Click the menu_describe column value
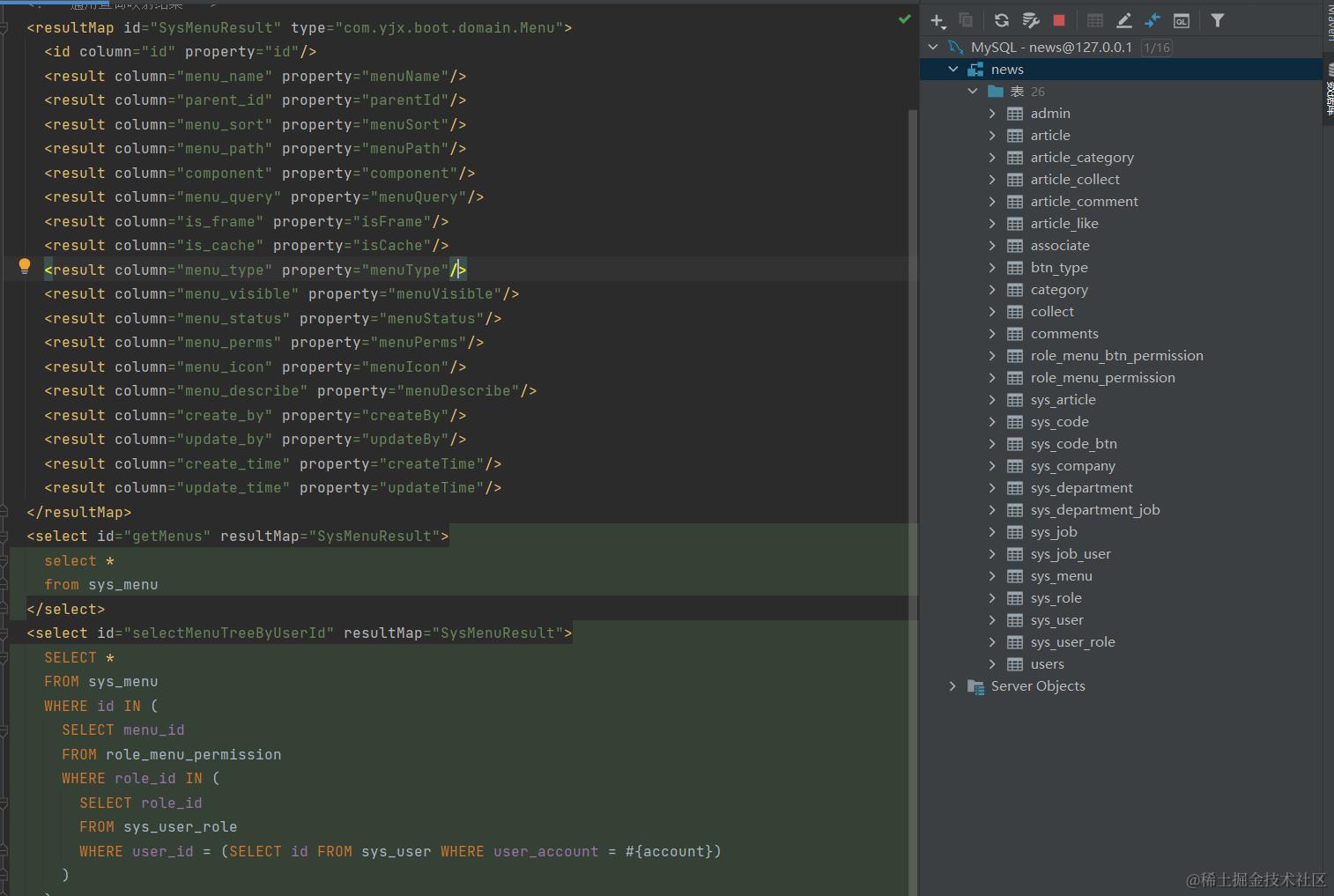Image resolution: width=1334 pixels, height=896 pixels. coord(242,391)
